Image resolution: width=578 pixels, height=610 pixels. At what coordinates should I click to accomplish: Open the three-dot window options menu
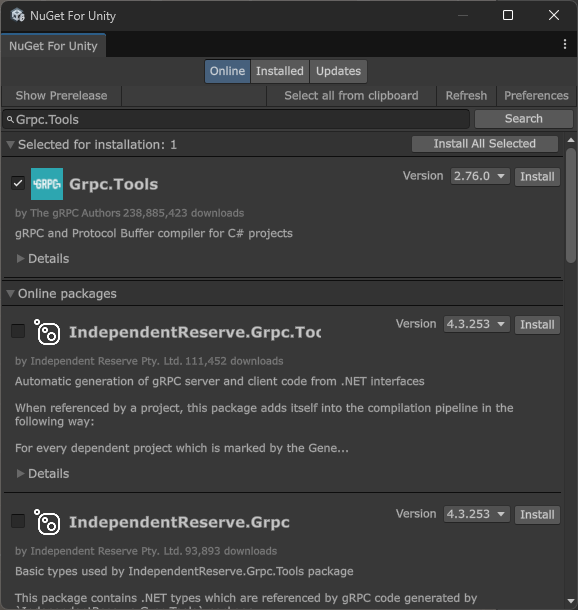point(565,44)
